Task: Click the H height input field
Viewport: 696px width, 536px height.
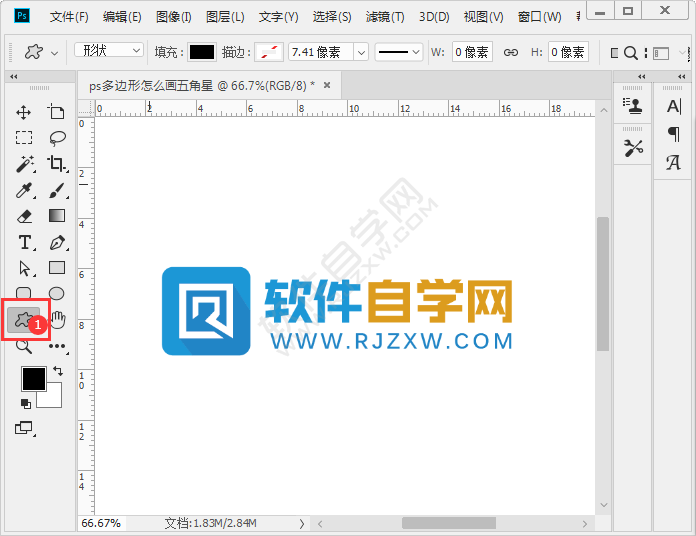Action: (568, 52)
